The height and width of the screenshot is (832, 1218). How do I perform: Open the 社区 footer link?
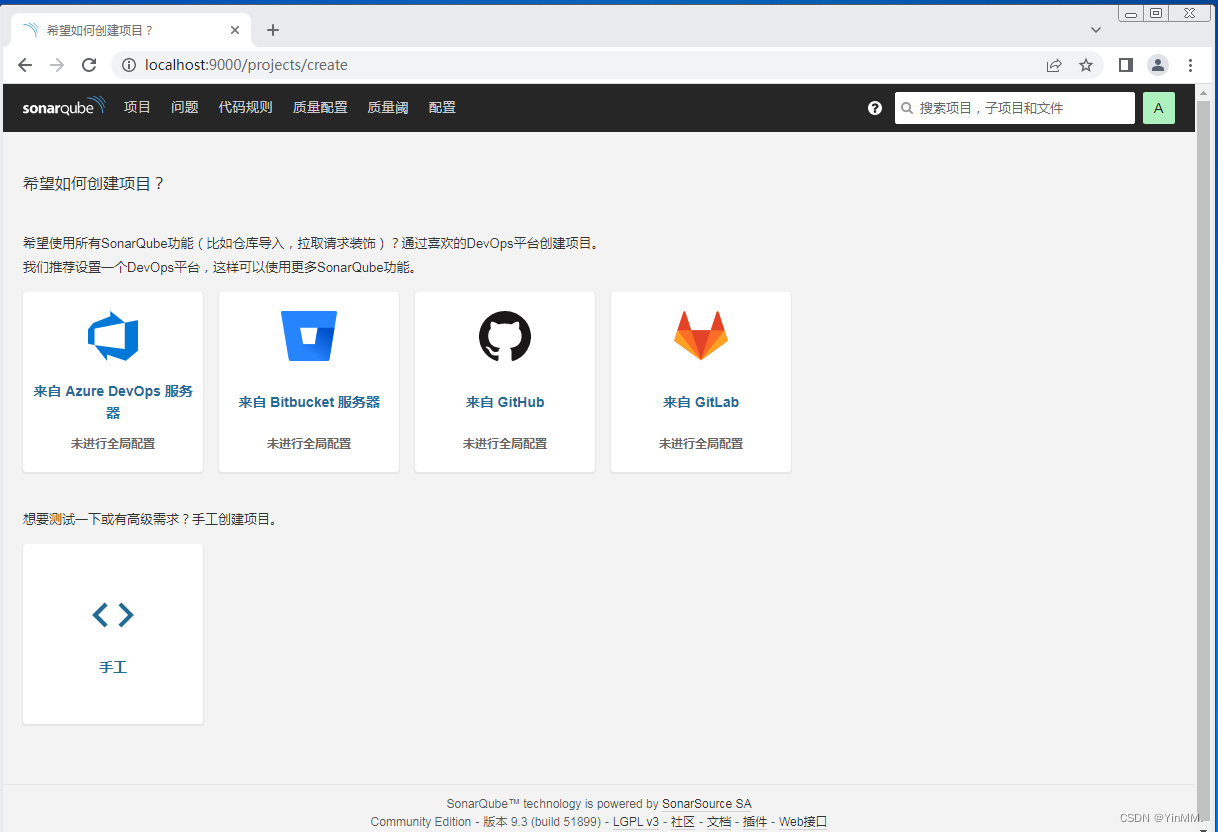coord(683,822)
